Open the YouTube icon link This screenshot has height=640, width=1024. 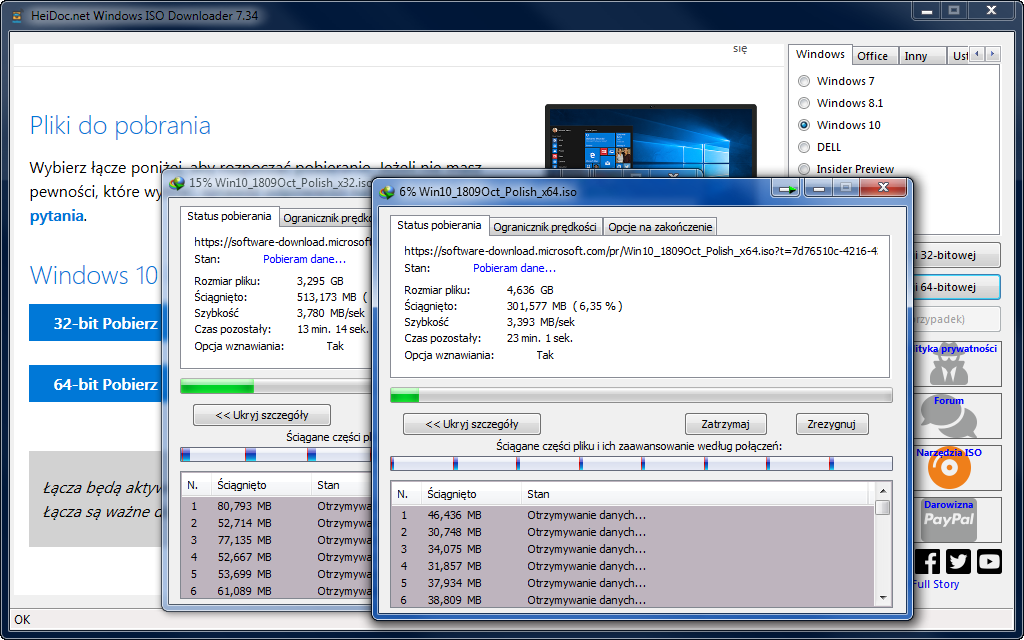click(989, 562)
